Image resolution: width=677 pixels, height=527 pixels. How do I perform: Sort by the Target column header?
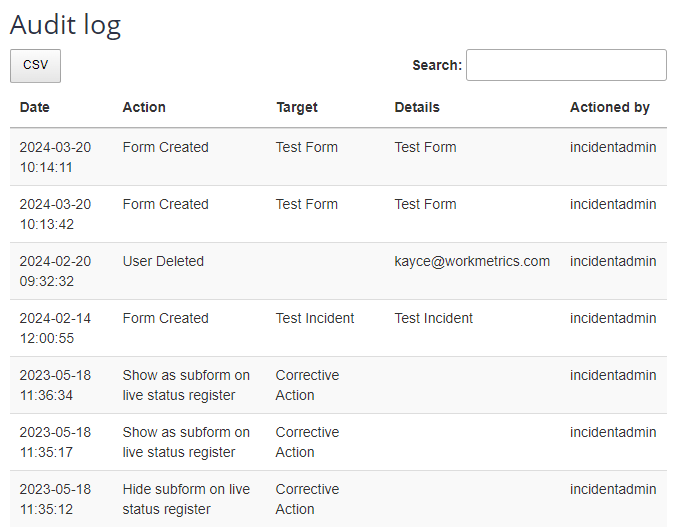pyautogui.click(x=297, y=107)
